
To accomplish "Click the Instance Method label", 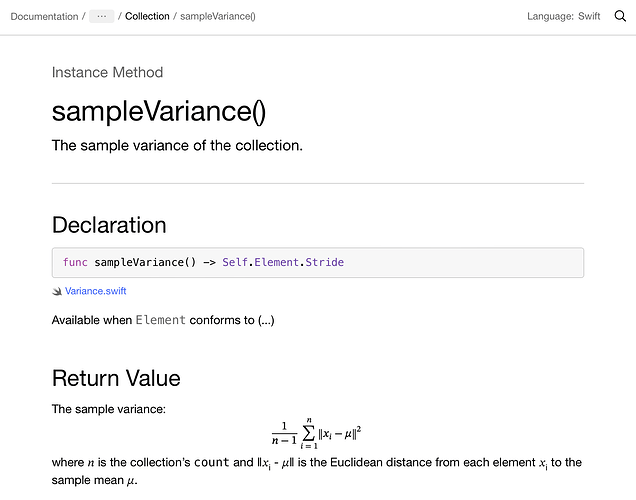I will (x=107, y=73).
